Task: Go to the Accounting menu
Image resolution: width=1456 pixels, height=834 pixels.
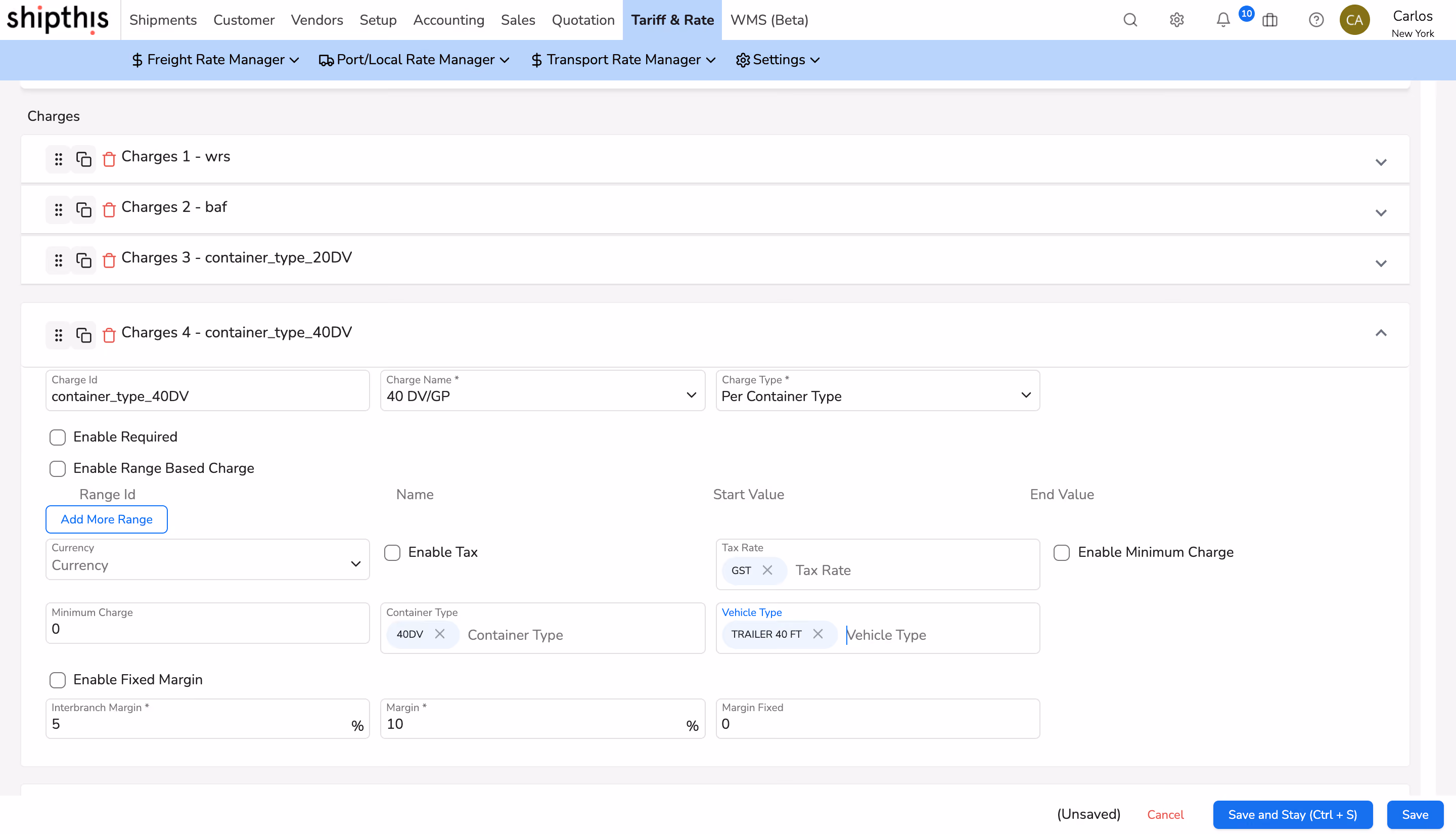Action: click(x=448, y=20)
